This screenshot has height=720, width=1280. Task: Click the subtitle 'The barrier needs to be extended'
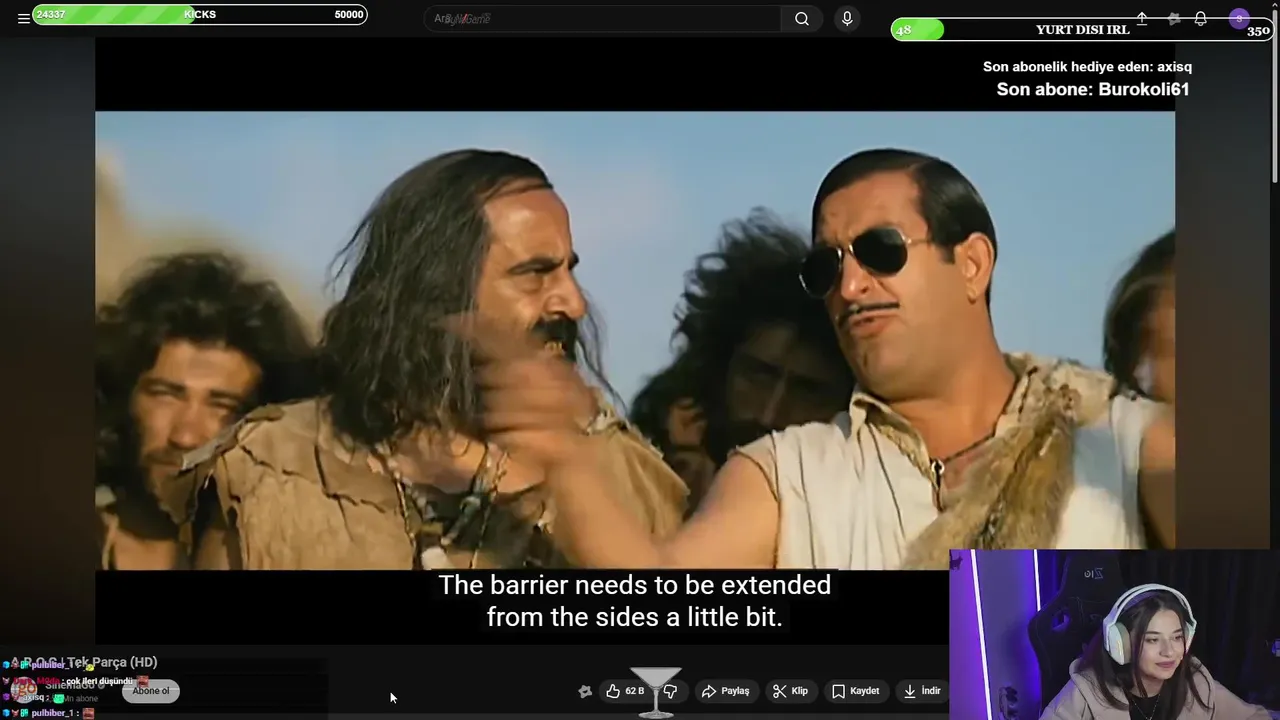[634, 585]
